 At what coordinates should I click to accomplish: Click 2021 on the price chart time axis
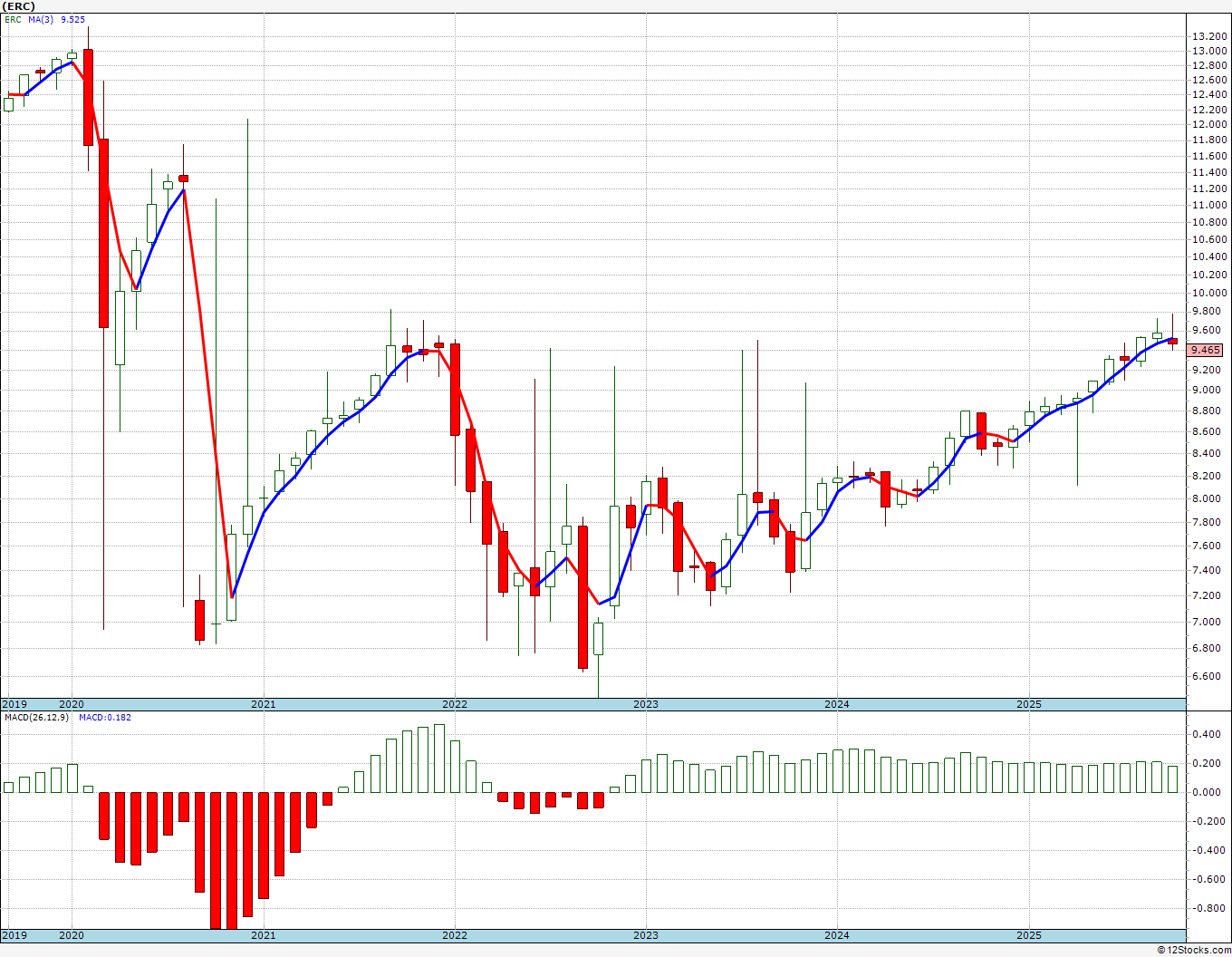(x=263, y=704)
